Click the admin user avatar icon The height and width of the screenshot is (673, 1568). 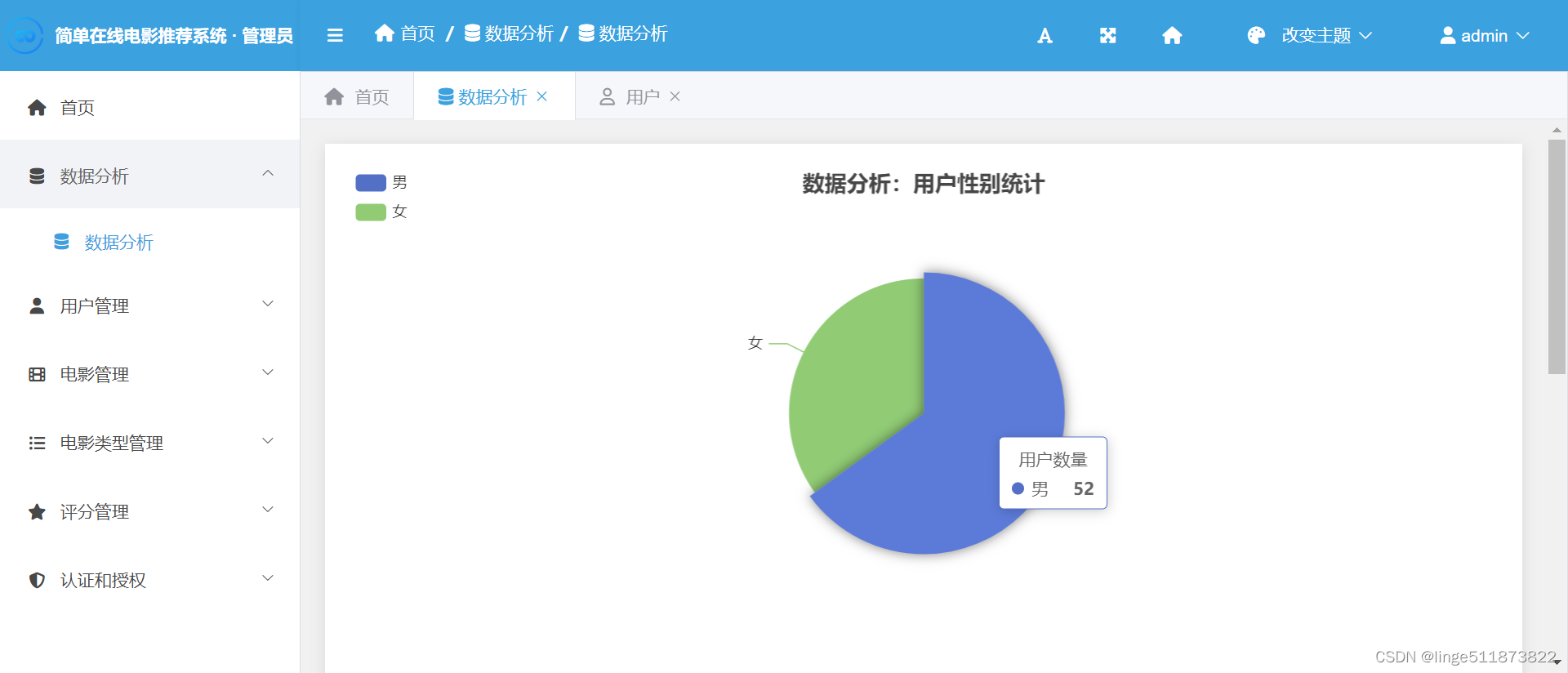(x=1447, y=35)
